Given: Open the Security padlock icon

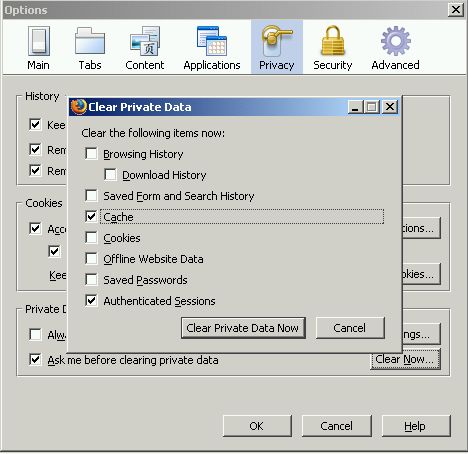Looking at the screenshot, I should point(333,41).
